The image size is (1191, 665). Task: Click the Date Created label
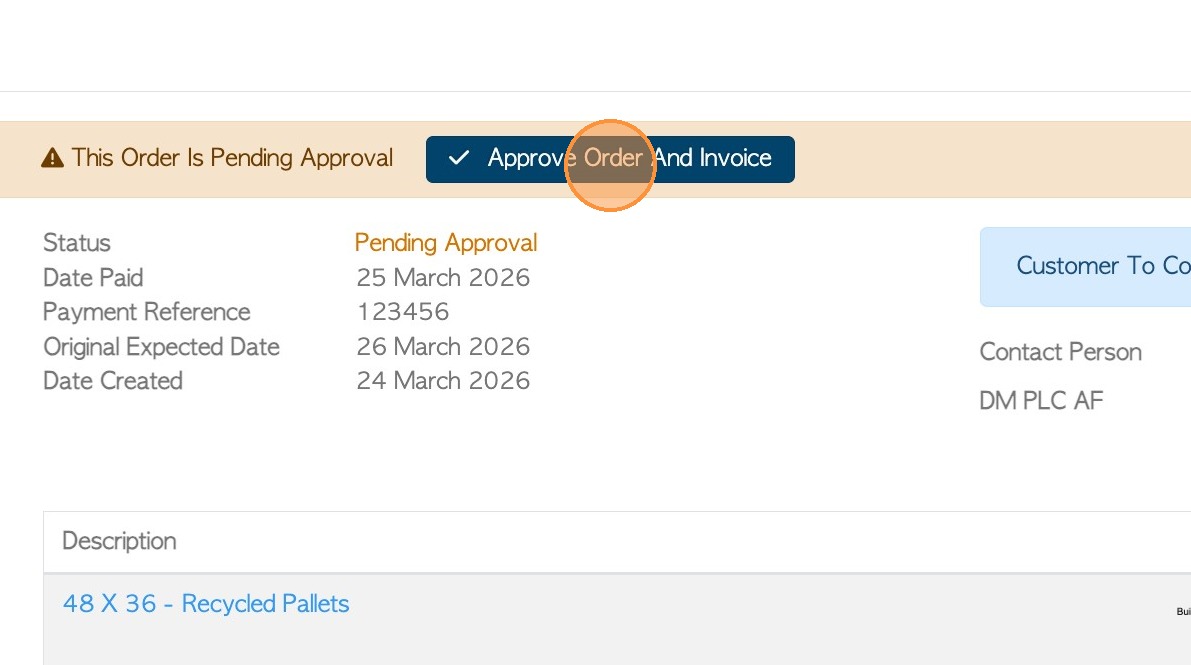(113, 381)
